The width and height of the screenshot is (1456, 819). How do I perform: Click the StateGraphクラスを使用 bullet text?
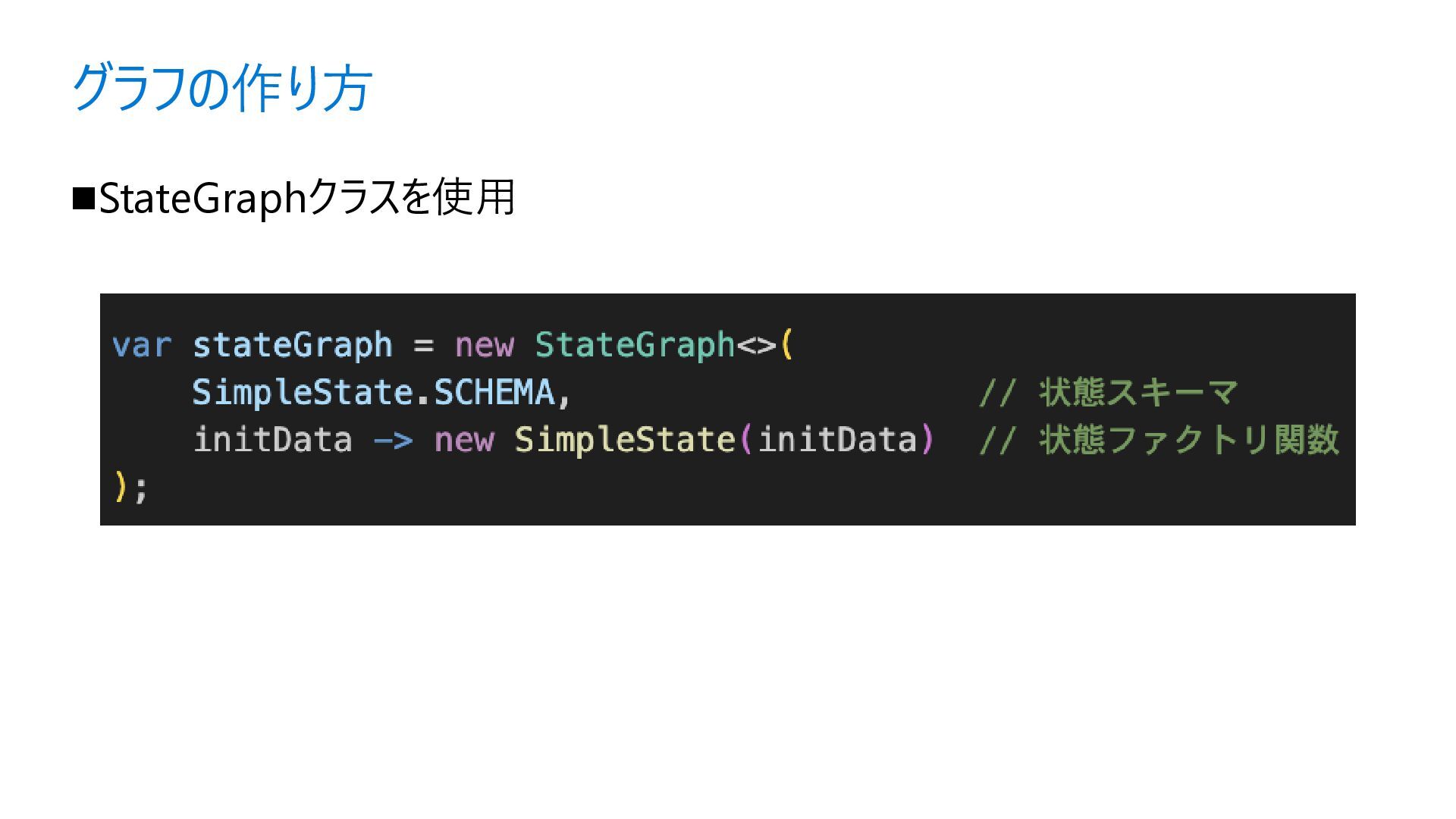pos(307,197)
